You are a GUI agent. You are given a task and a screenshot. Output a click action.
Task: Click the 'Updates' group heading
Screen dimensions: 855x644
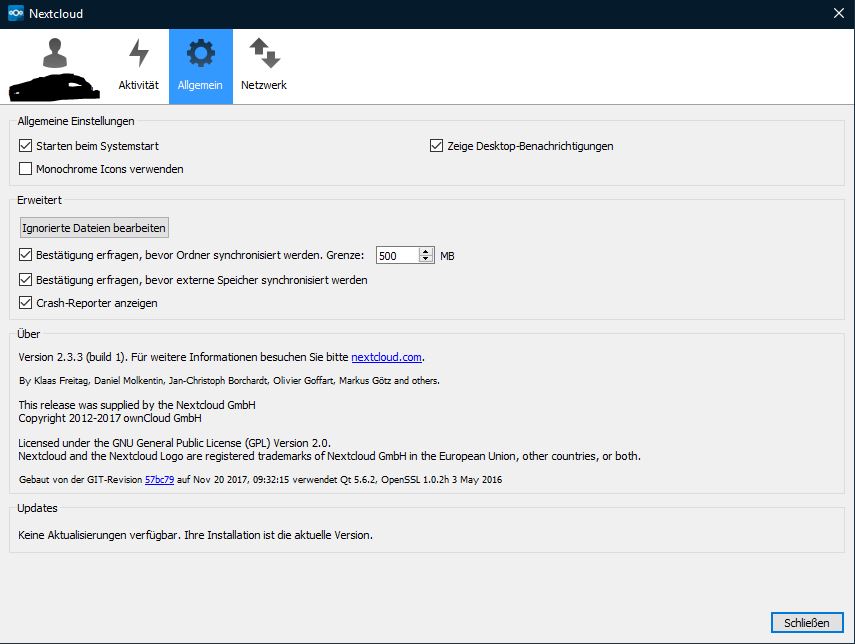click(x=37, y=508)
